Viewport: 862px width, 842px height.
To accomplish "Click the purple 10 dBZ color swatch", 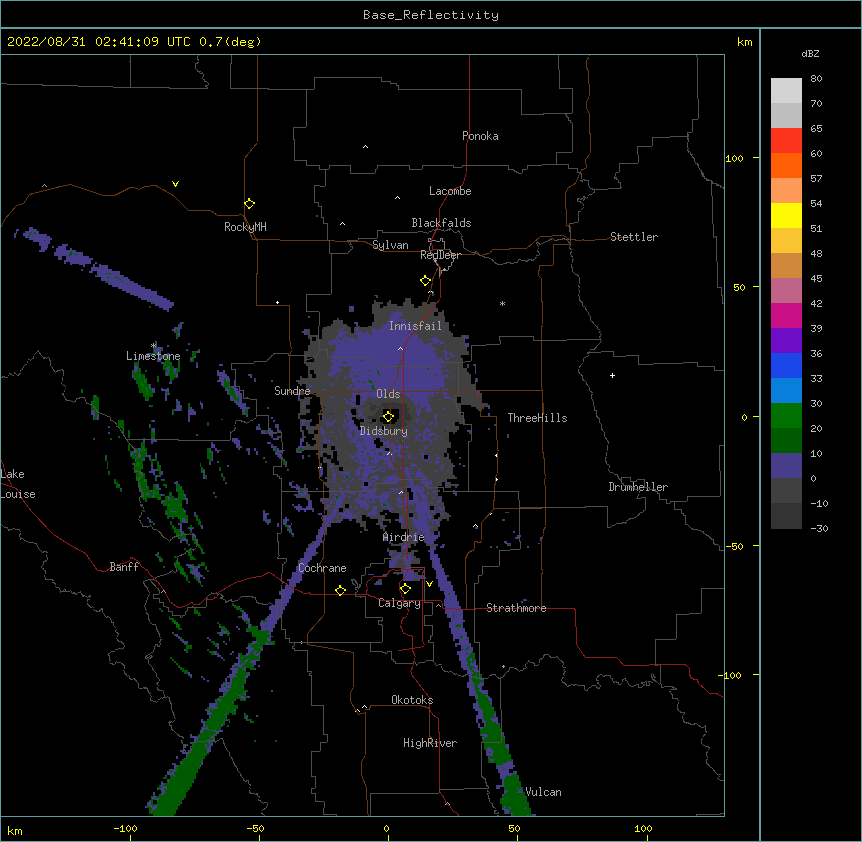I will [786, 466].
